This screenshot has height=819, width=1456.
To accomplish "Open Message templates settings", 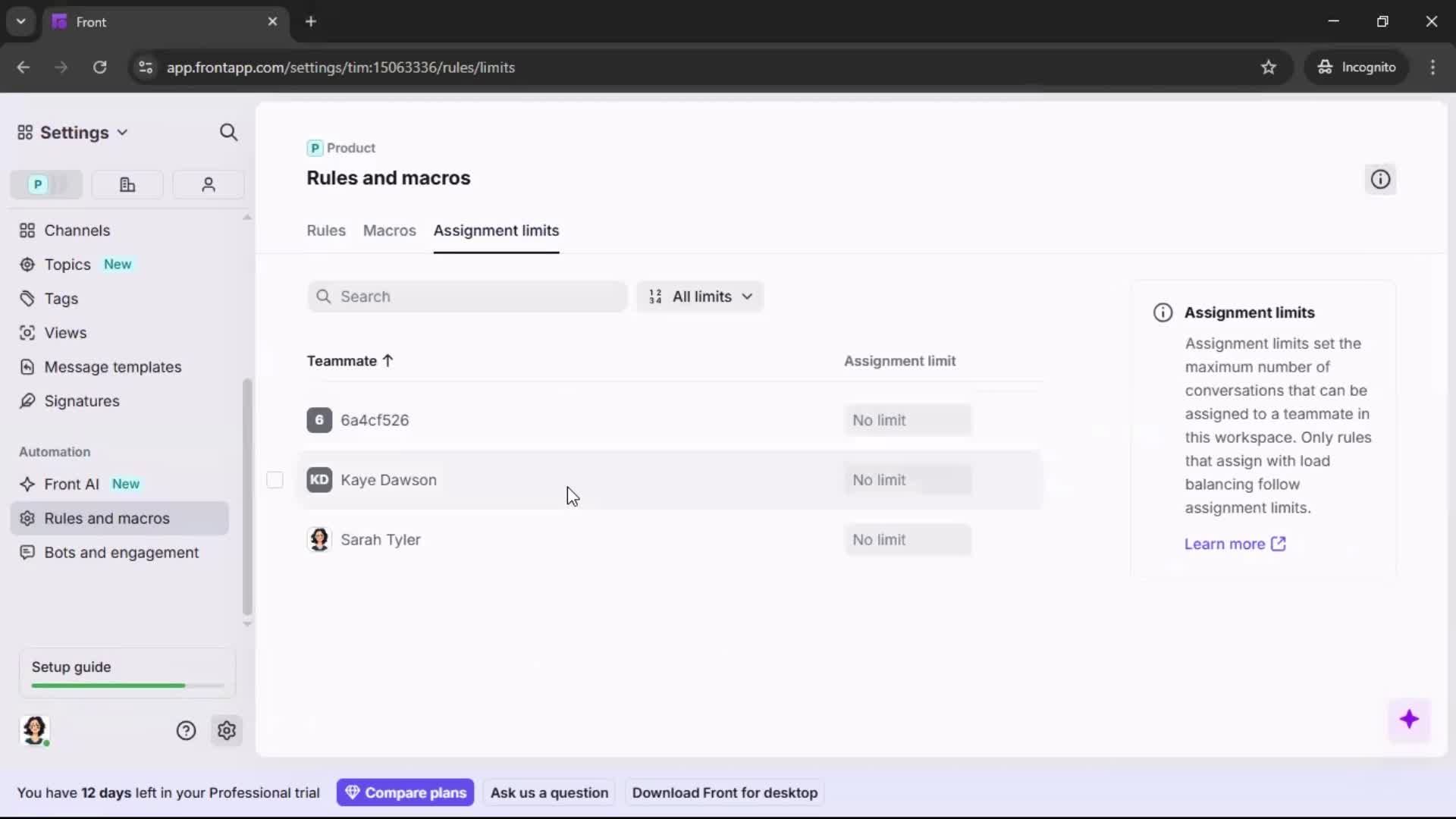I will click(x=112, y=366).
